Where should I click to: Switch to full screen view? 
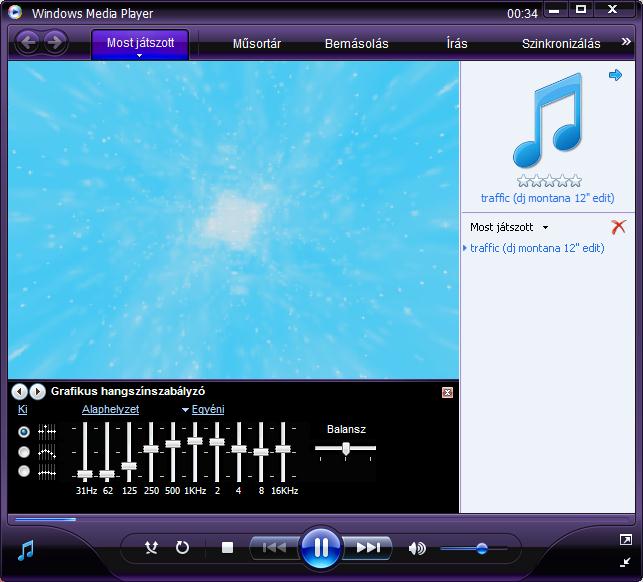[x=625, y=540]
